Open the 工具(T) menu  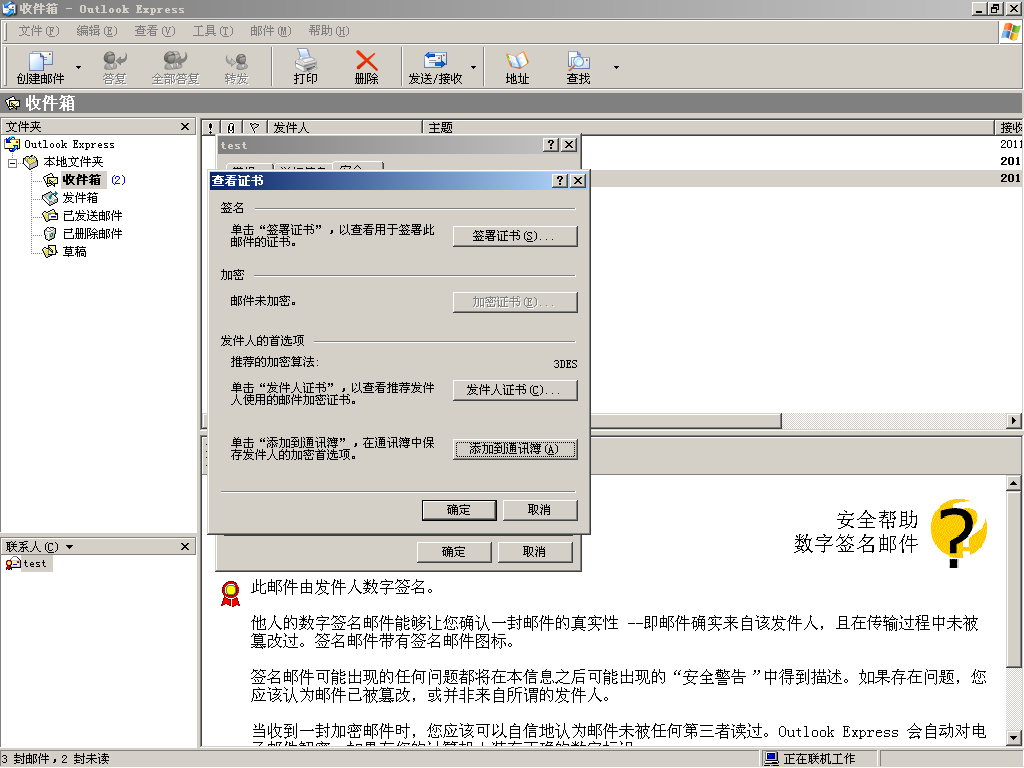coord(212,31)
